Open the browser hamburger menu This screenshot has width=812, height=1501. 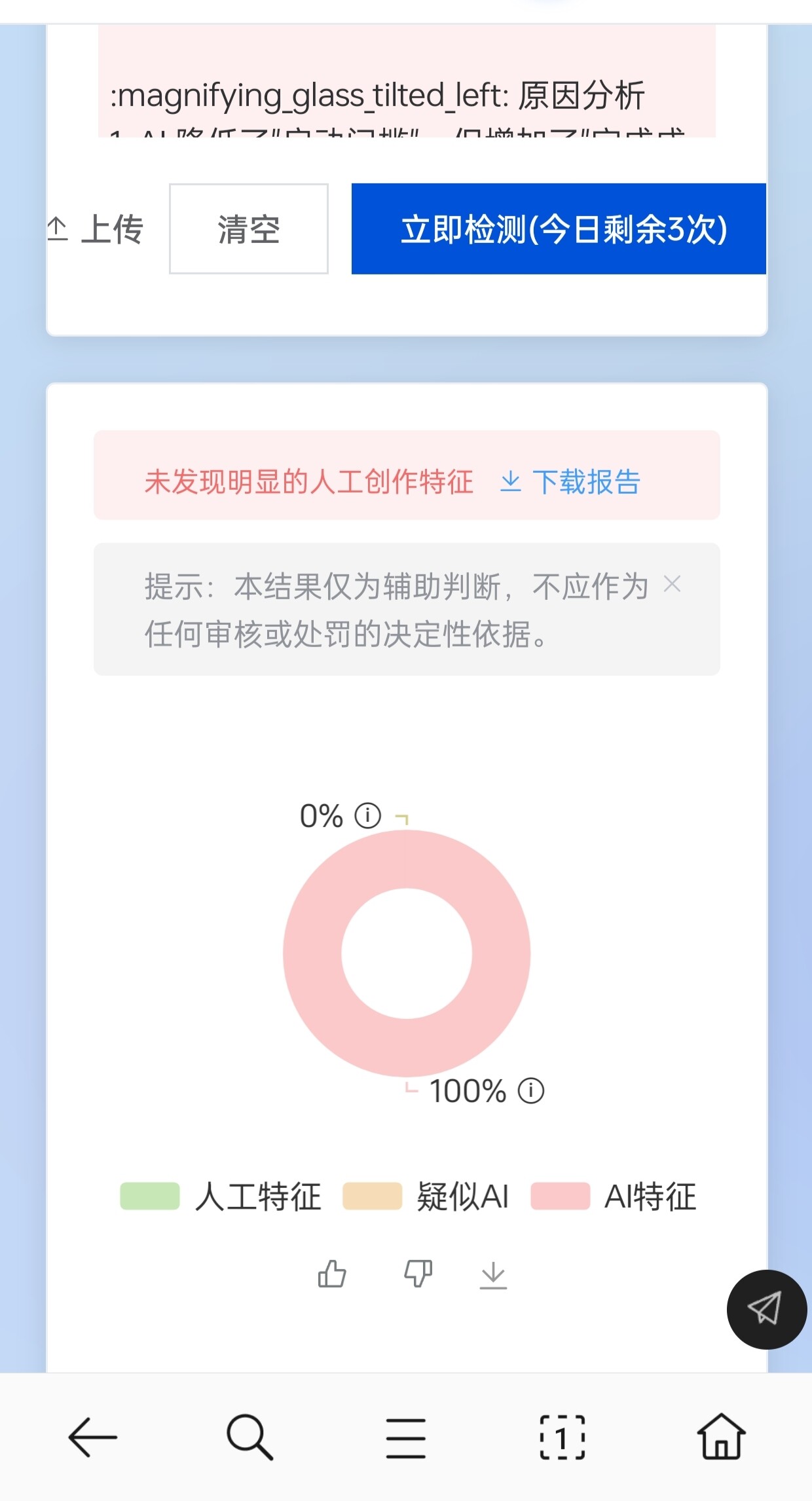[406, 1438]
